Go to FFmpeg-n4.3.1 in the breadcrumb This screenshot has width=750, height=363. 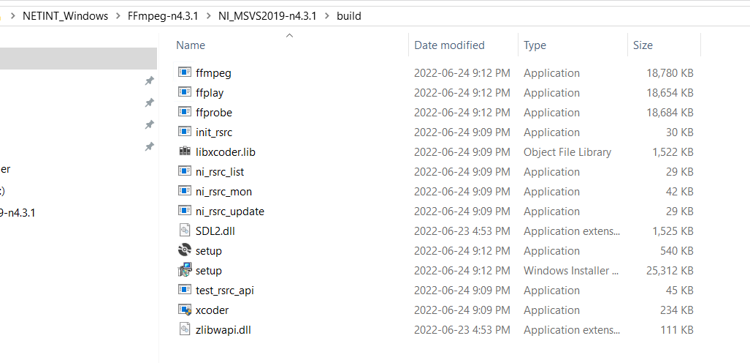coord(163,16)
